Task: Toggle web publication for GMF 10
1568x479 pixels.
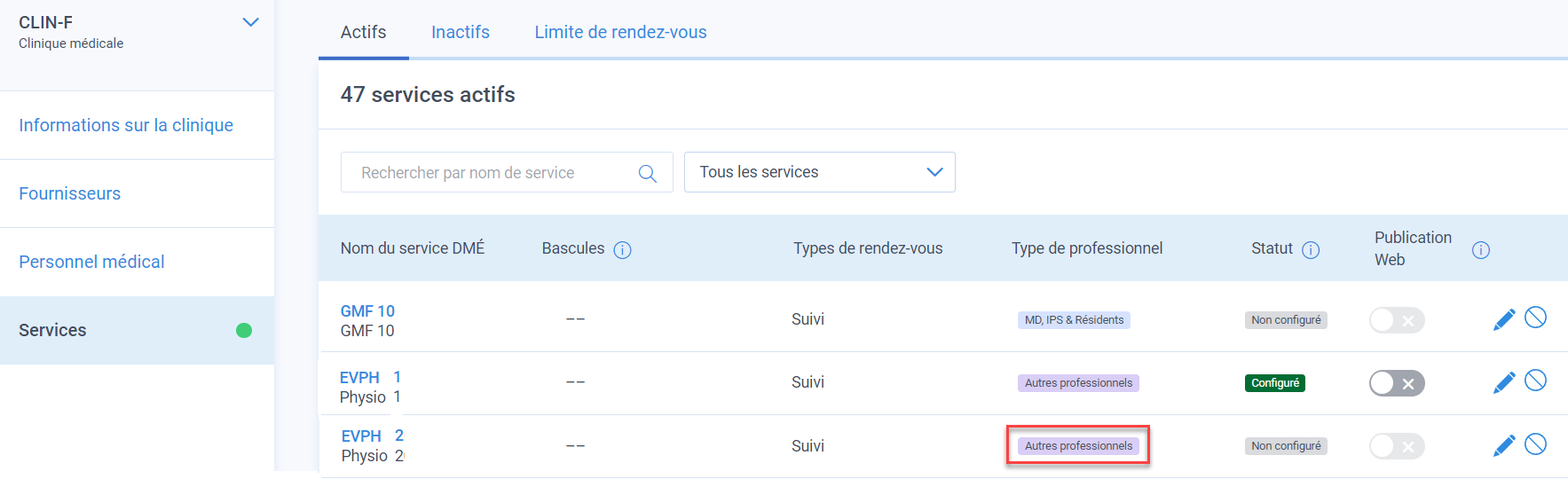Action: tap(1397, 320)
